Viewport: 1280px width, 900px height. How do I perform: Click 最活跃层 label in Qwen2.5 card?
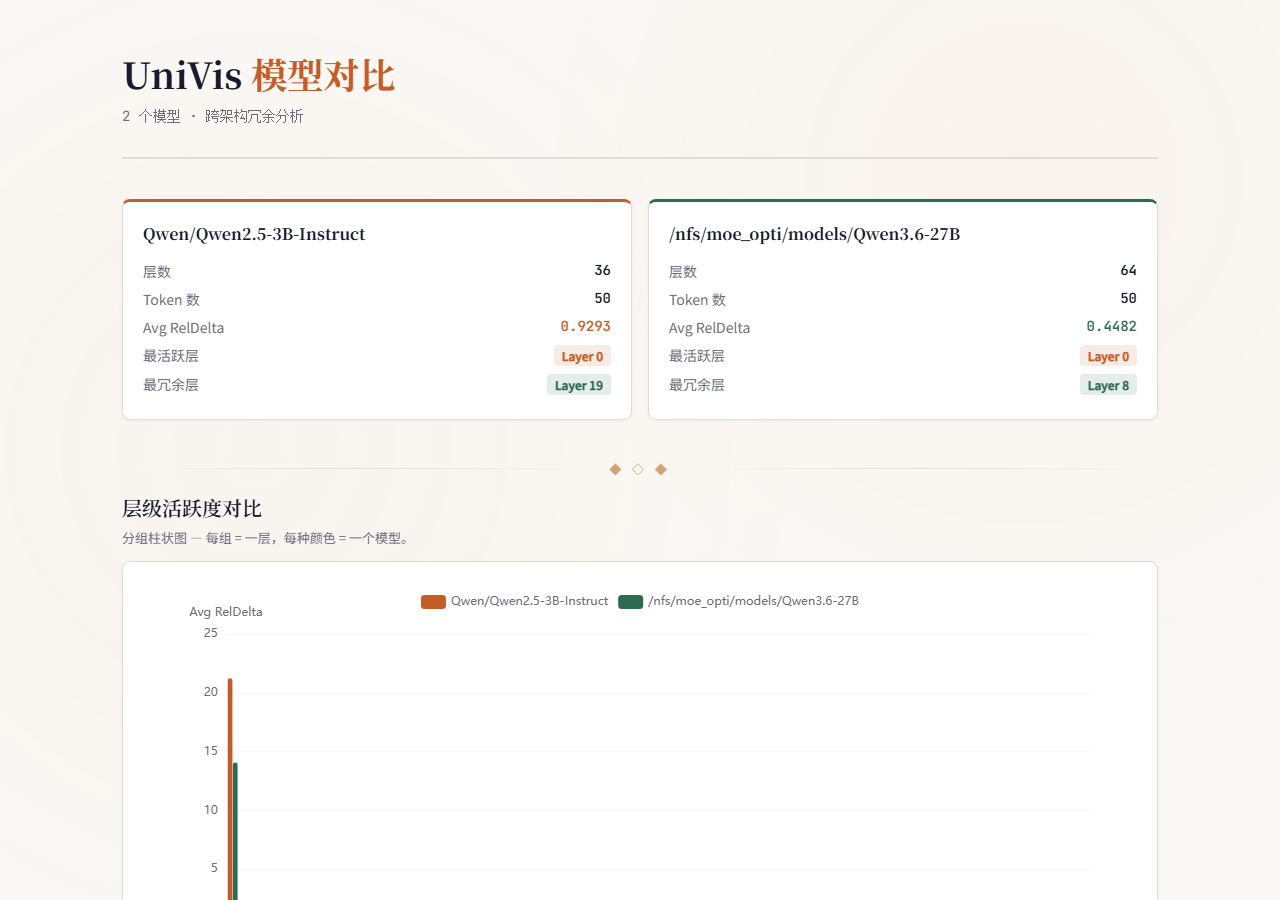pyautogui.click(x=171, y=355)
